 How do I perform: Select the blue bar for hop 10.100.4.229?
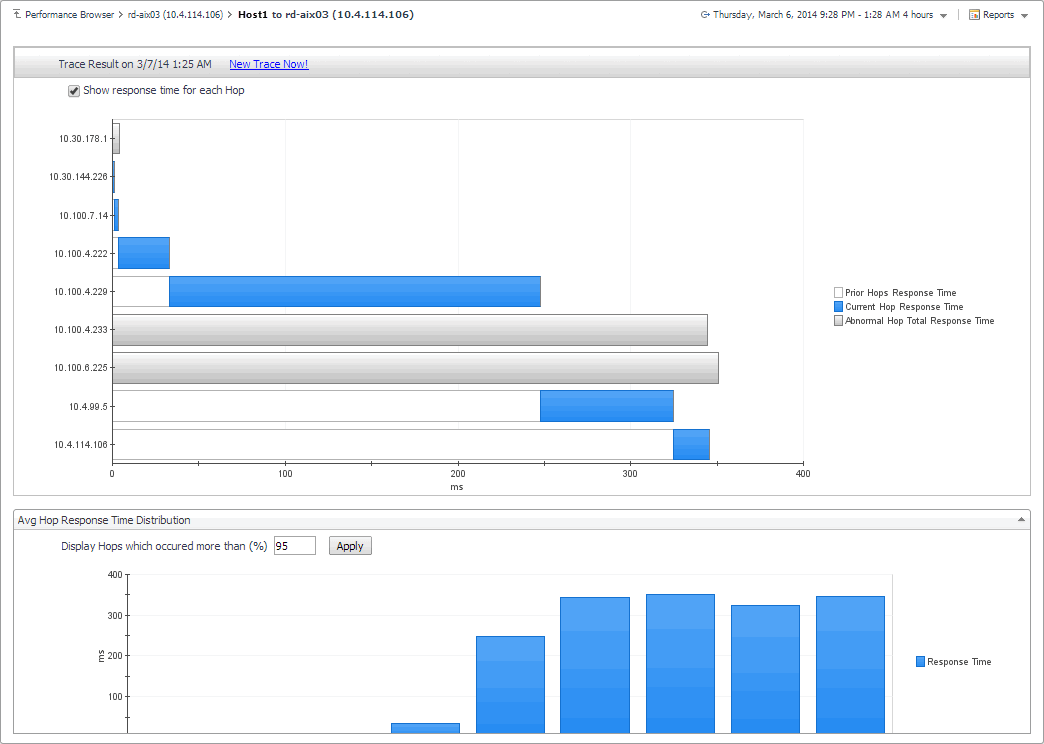355,292
